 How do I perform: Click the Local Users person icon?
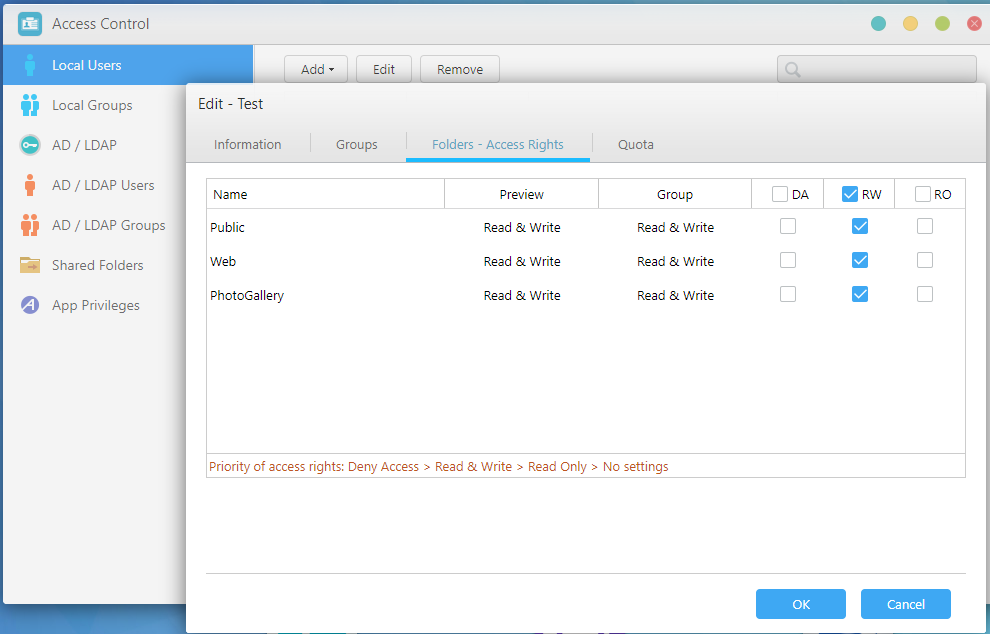(x=30, y=65)
